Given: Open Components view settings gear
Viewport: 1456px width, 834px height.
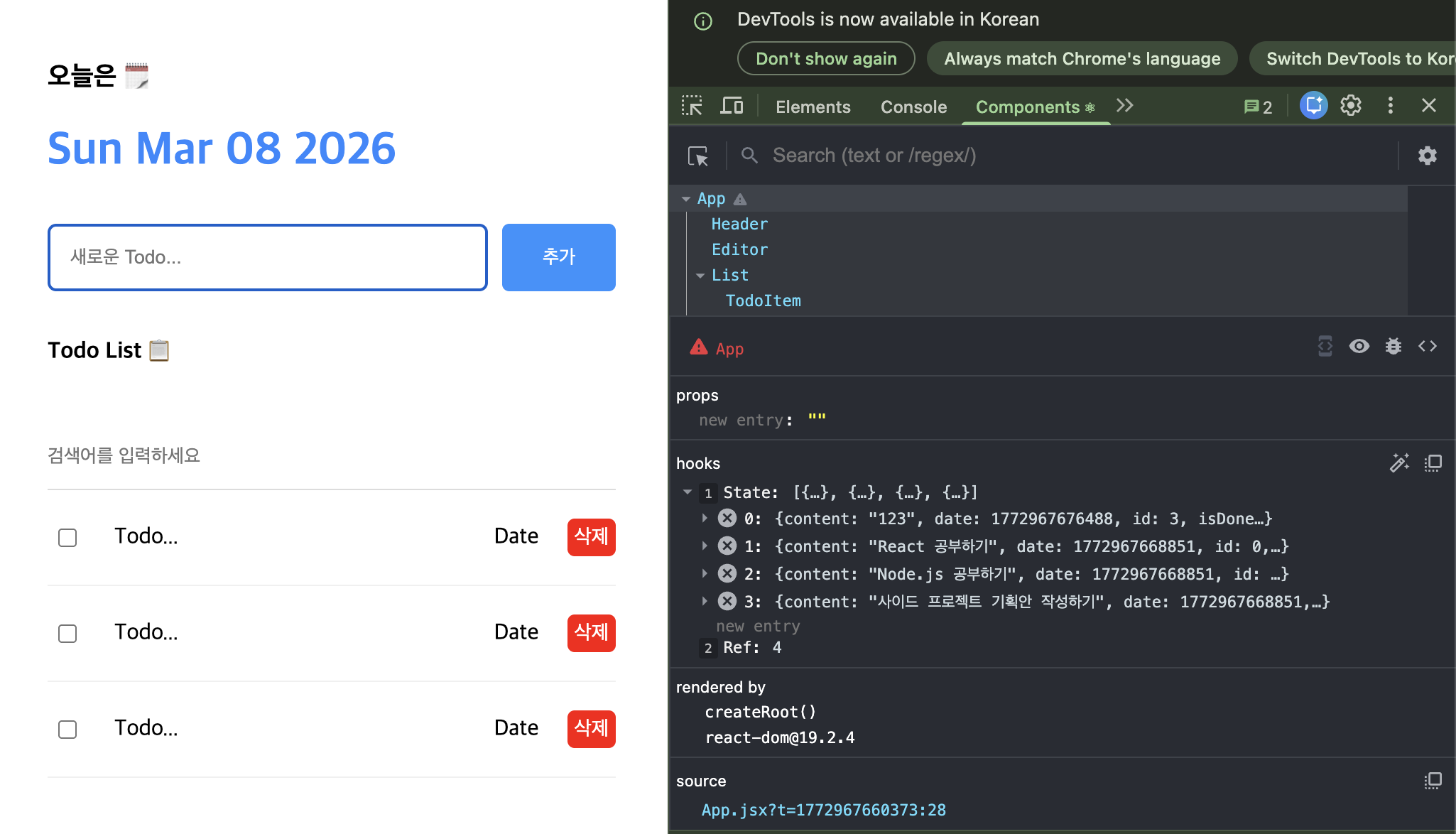Looking at the screenshot, I should click(1427, 156).
